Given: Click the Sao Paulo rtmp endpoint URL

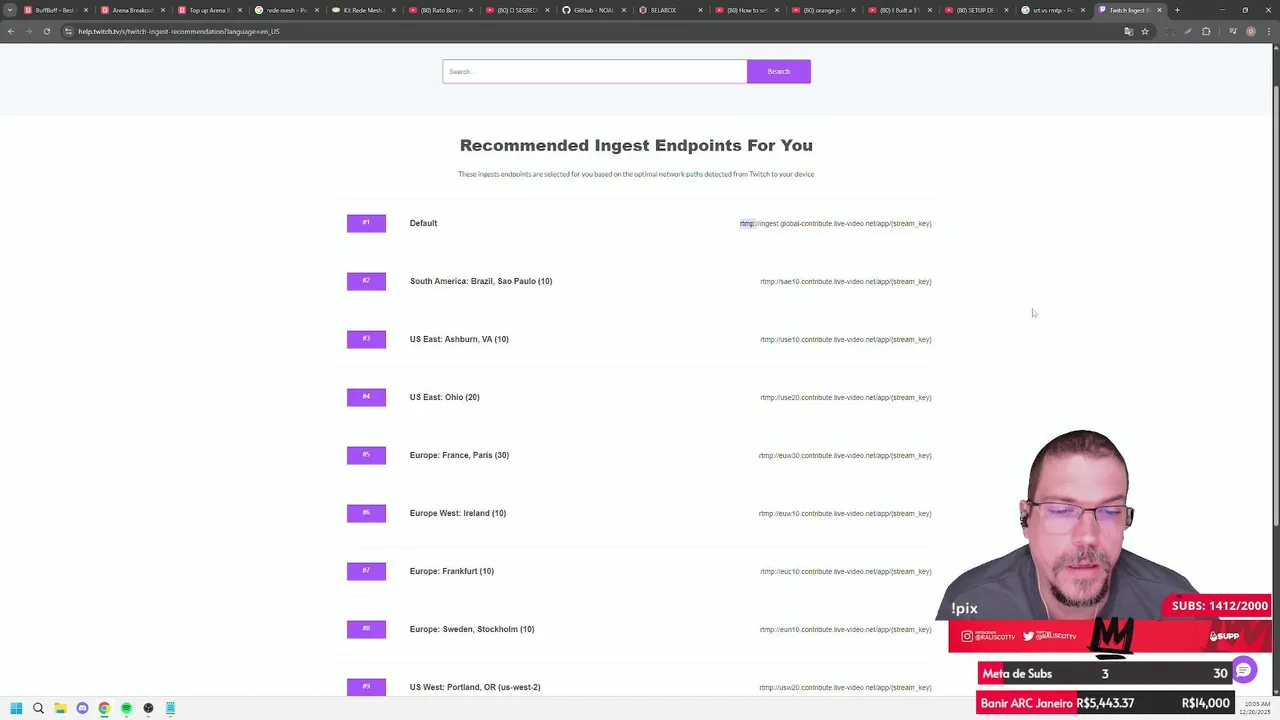Looking at the screenshot, I should pos(845,281).
